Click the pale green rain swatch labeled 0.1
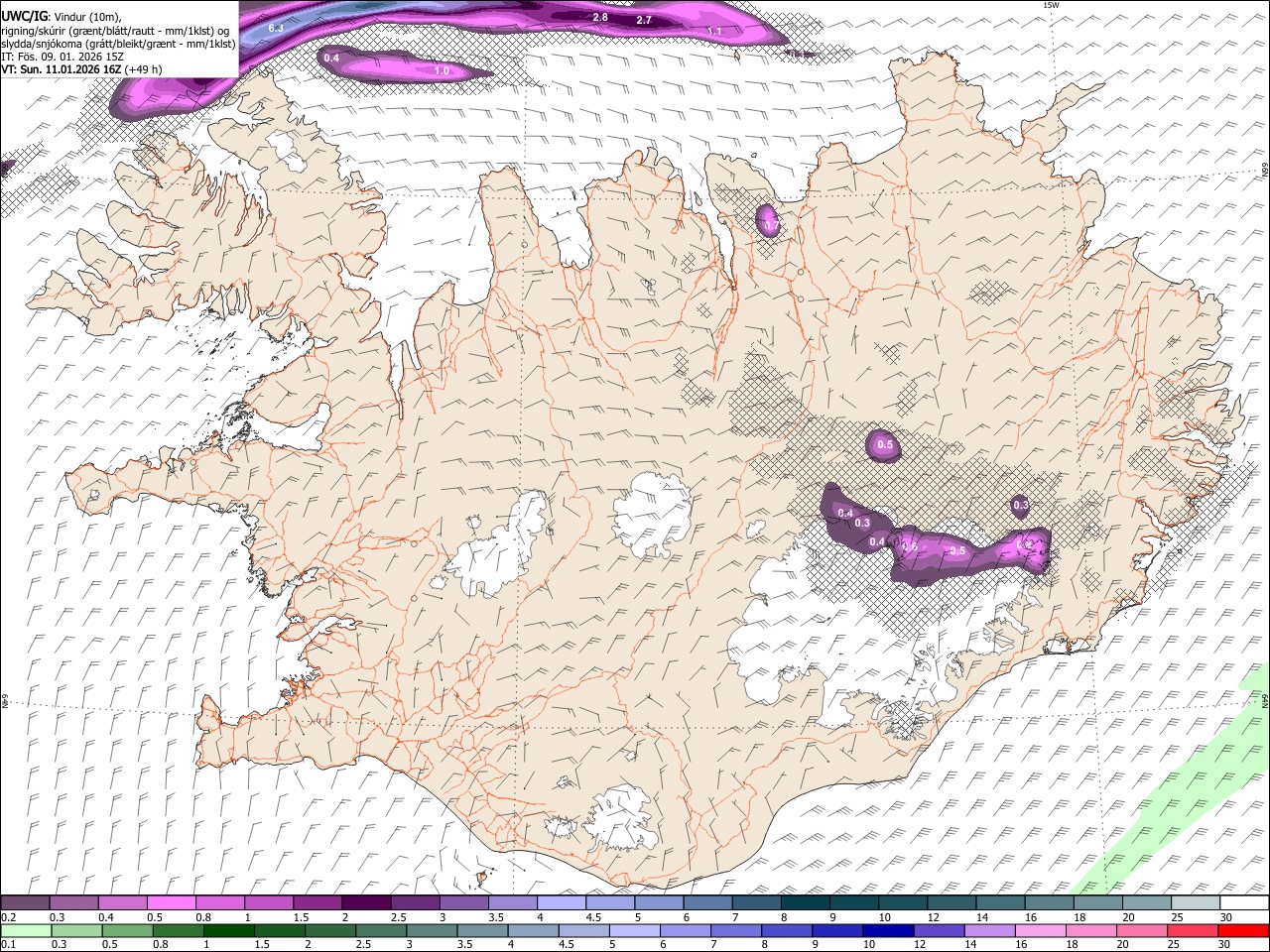This screenshot has height=952, width=1270. click(x=25, y=930)
